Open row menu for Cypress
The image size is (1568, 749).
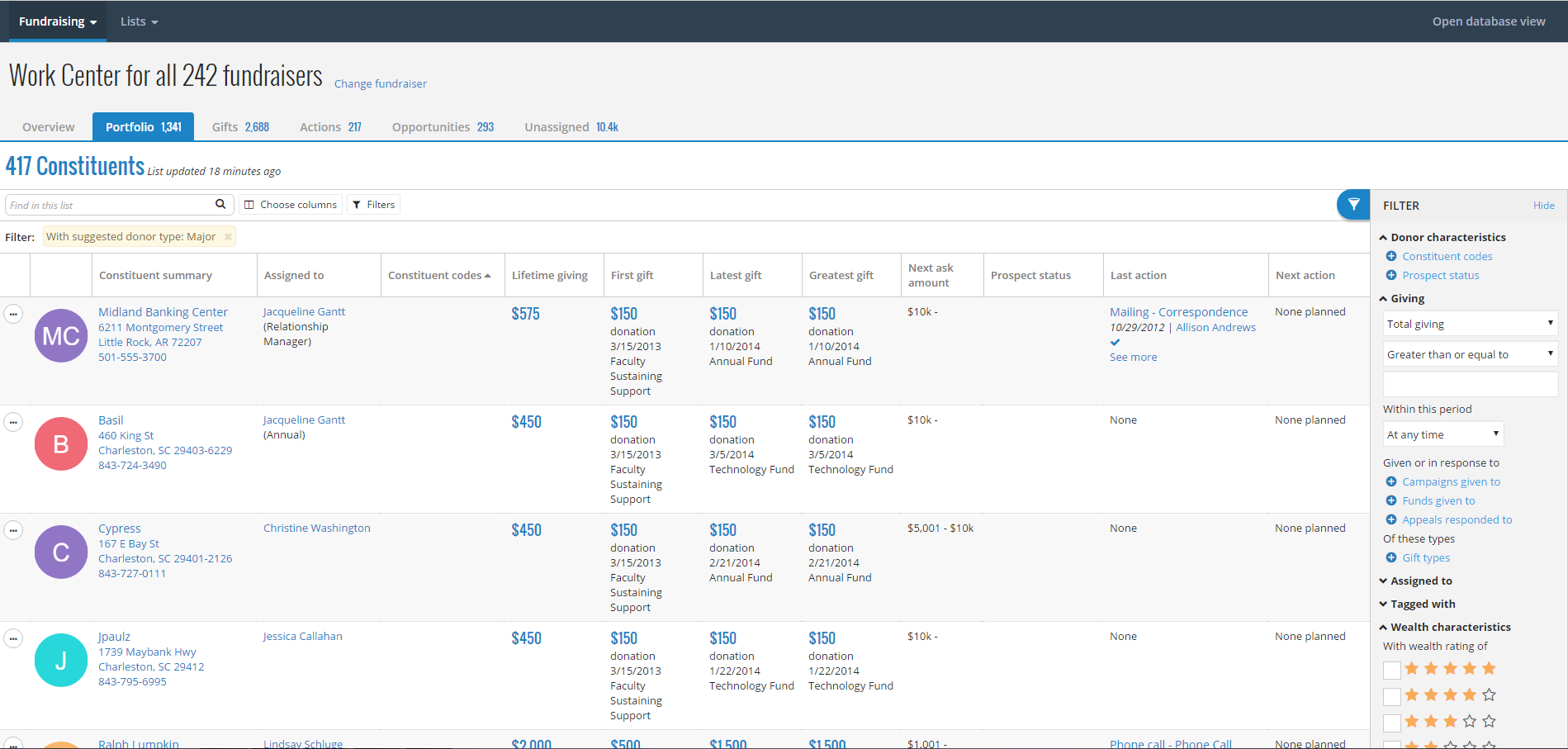13,531
